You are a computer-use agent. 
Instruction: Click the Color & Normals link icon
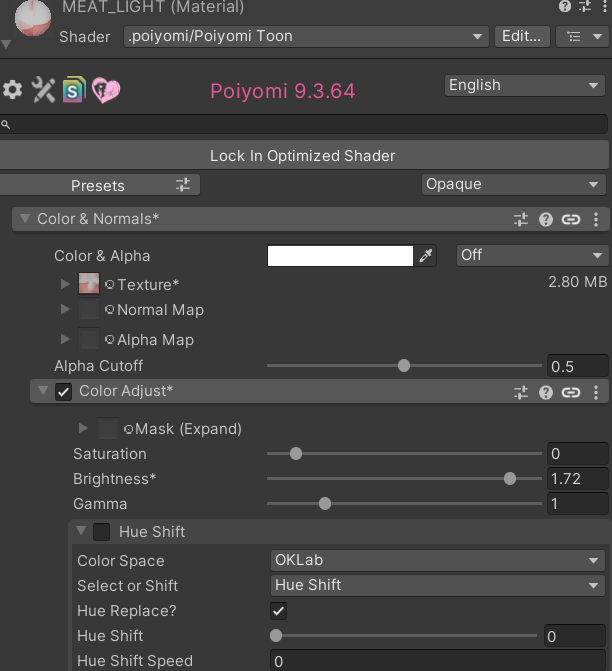[571, 220]
